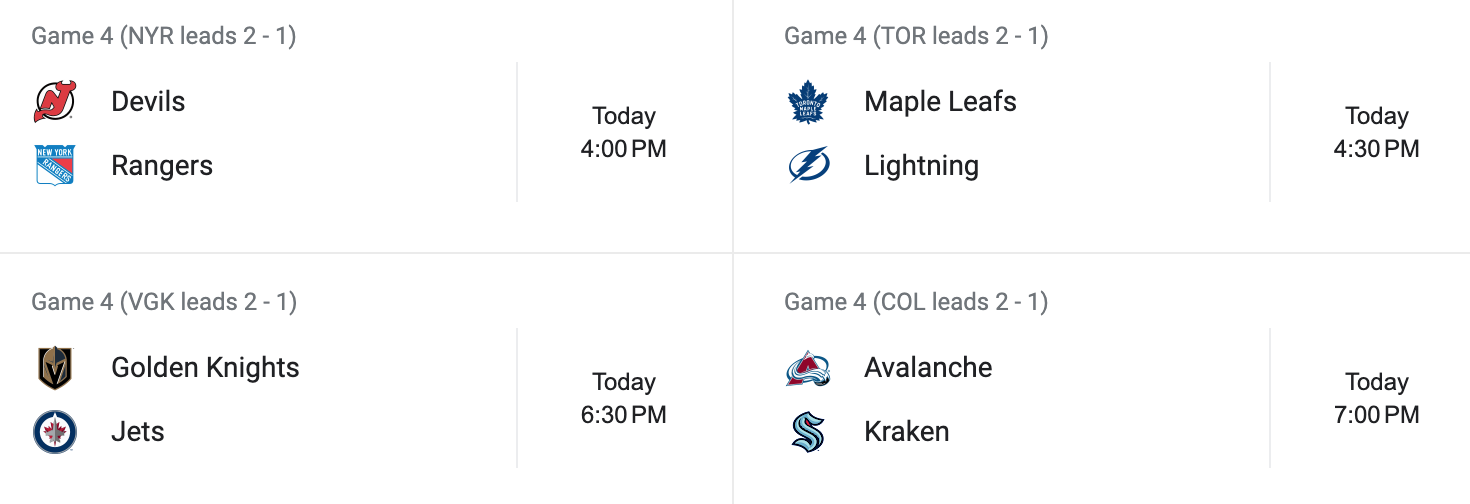
Task: Select the Colorado Avalanche logo
Action: tap(807, 368)
